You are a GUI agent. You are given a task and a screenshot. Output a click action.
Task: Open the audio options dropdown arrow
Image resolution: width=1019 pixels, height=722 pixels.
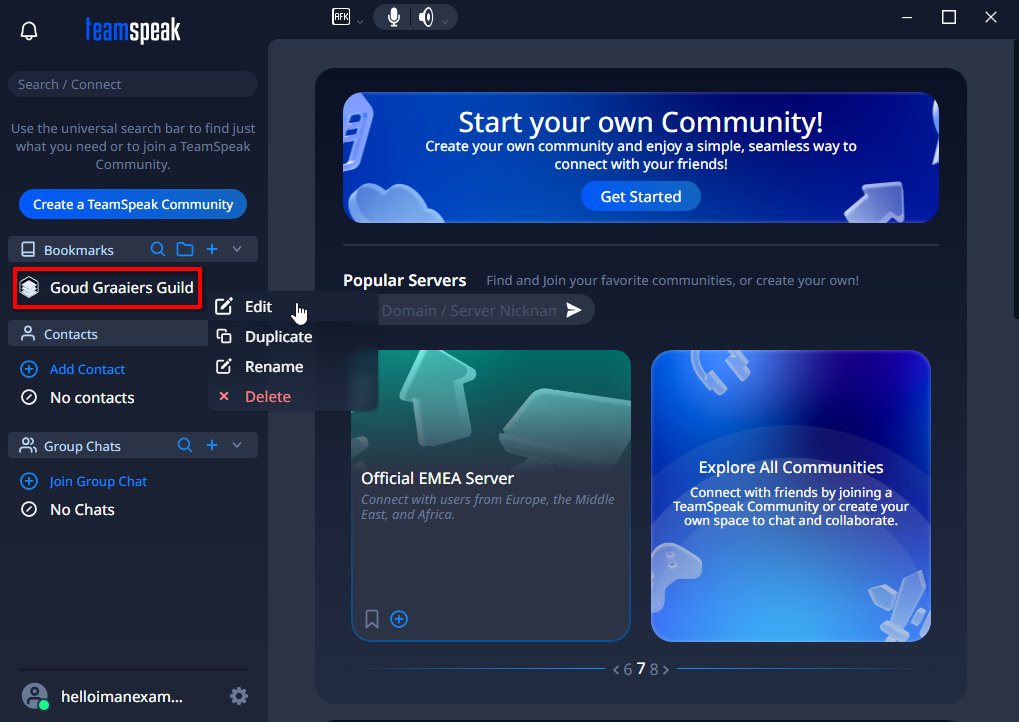[x=445, y=22]
